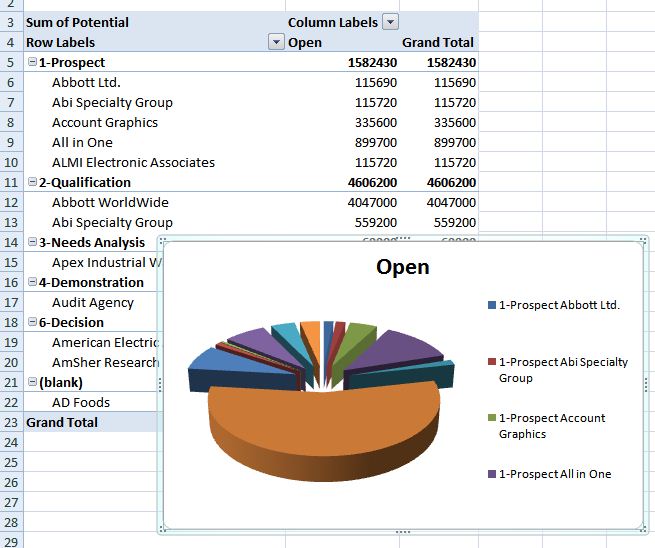Screen dimensions: 655x548
Task: Collapse the (blank) group
Action: pos(32,383)
